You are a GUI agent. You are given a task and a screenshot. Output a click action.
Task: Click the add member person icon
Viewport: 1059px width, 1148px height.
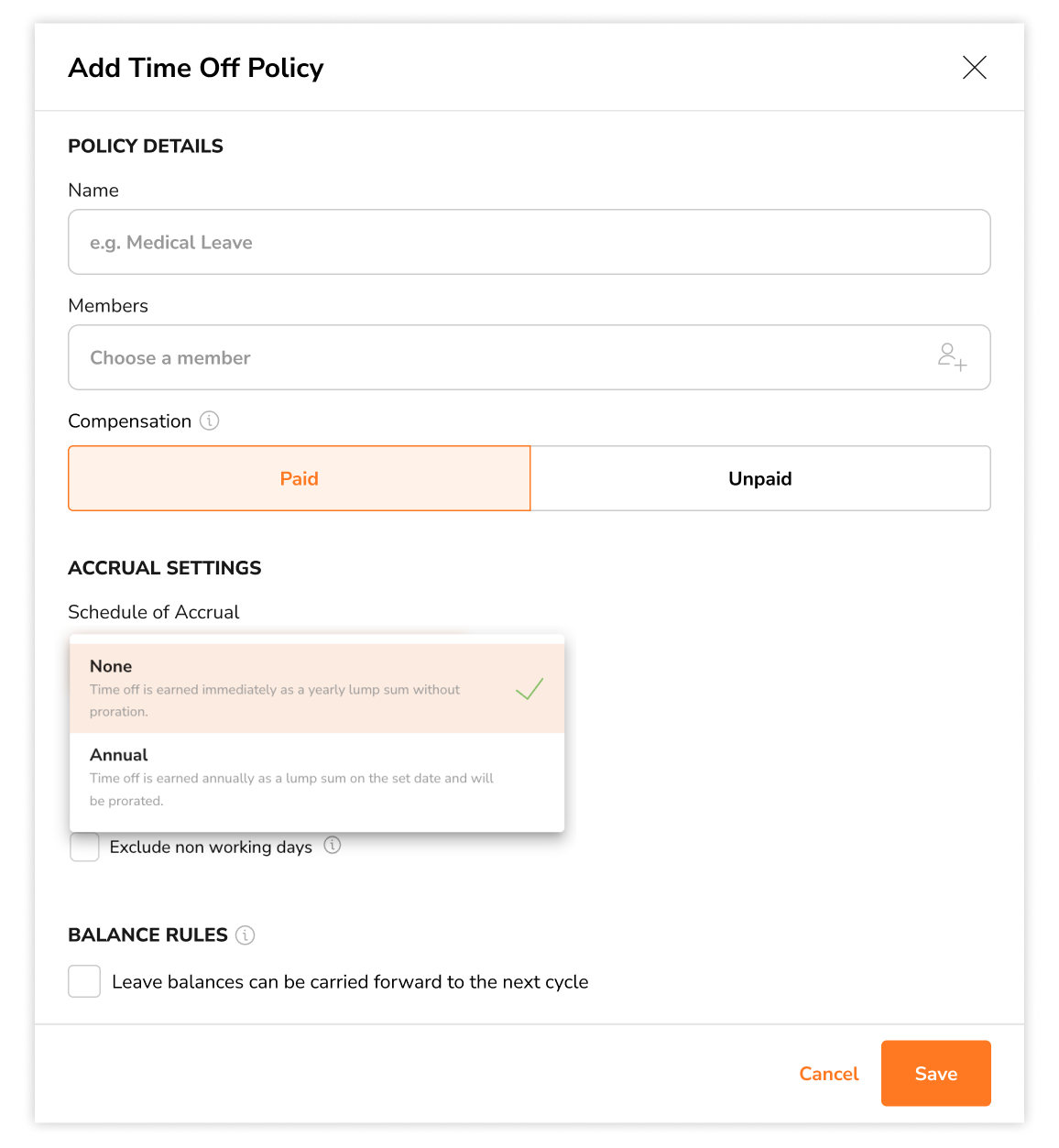(952, 356)
